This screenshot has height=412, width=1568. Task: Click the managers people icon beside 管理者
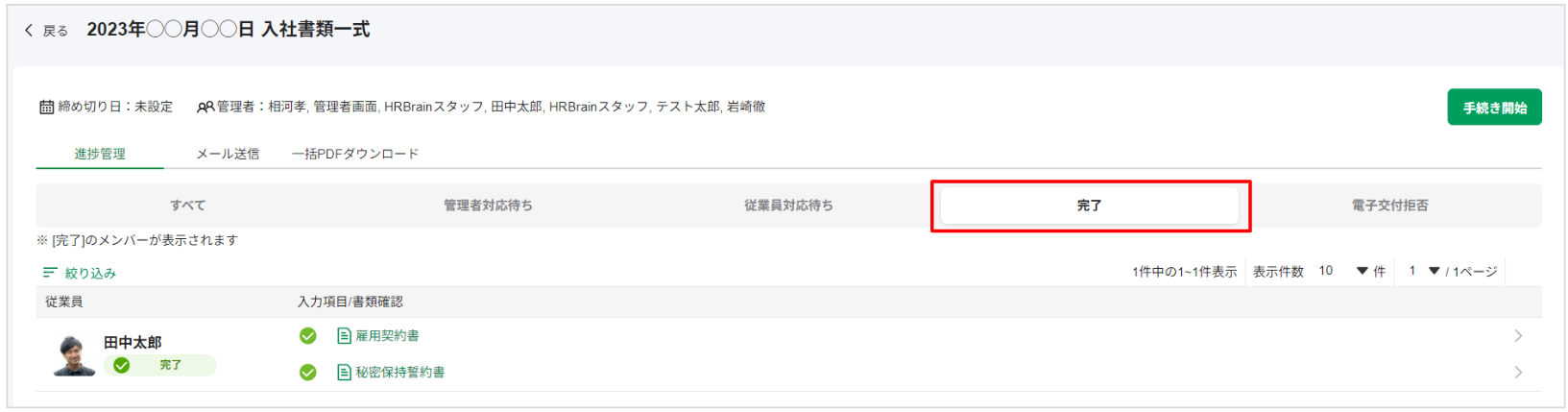click(x=205, y=108)
